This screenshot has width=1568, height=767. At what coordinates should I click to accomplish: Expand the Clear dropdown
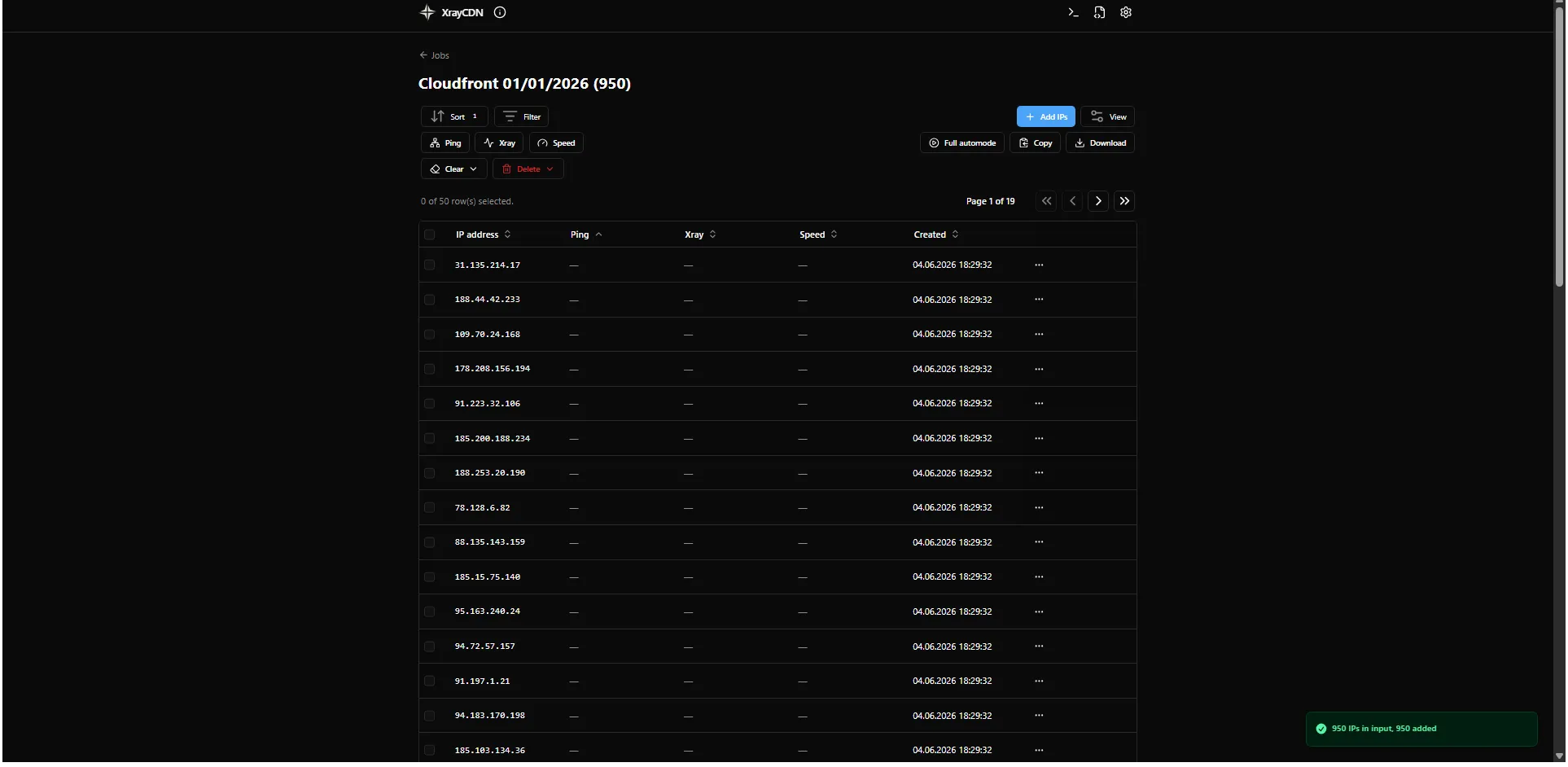point(454,169)
